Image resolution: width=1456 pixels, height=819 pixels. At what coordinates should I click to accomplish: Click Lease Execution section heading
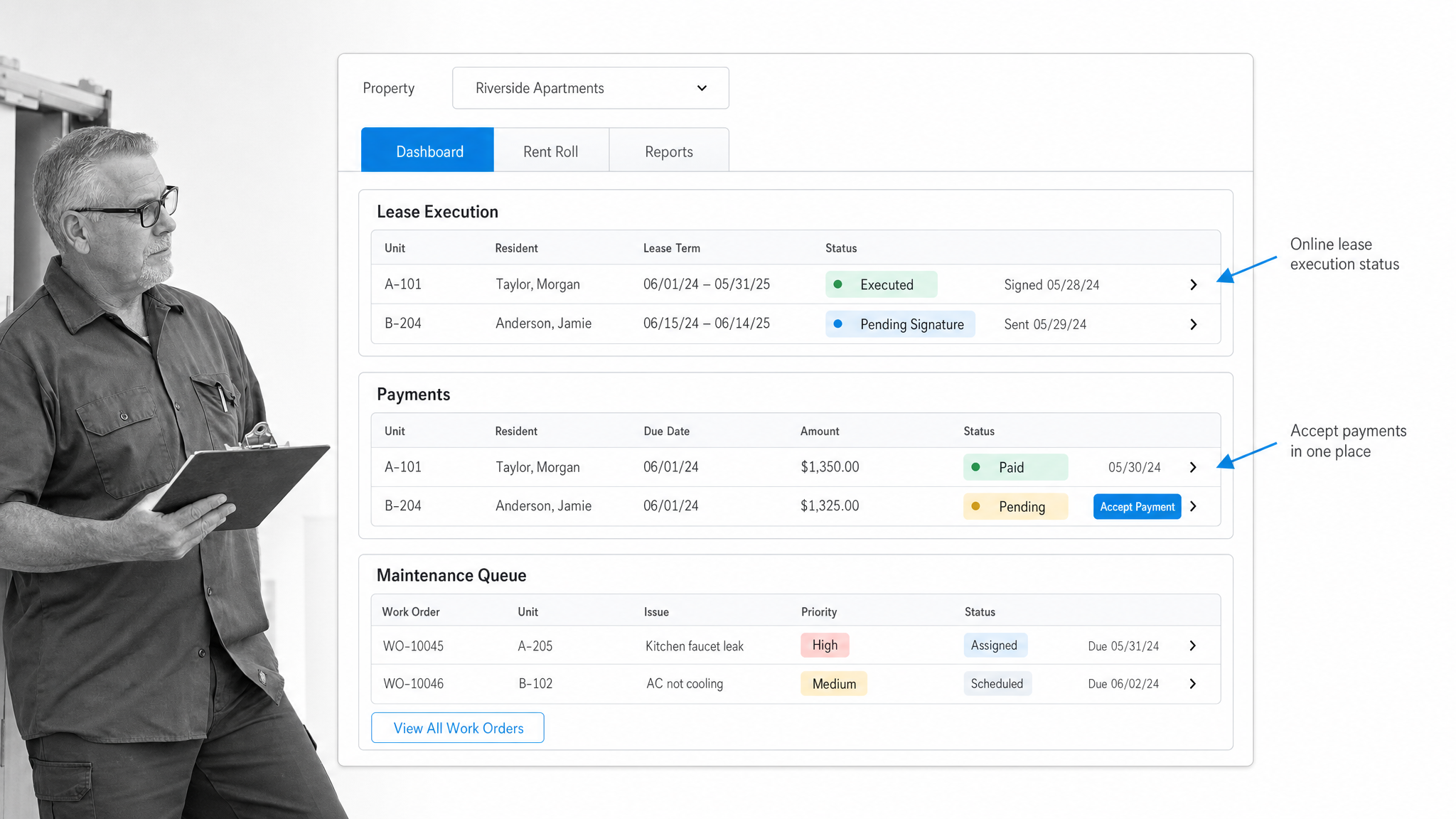[x=437, y=212]
